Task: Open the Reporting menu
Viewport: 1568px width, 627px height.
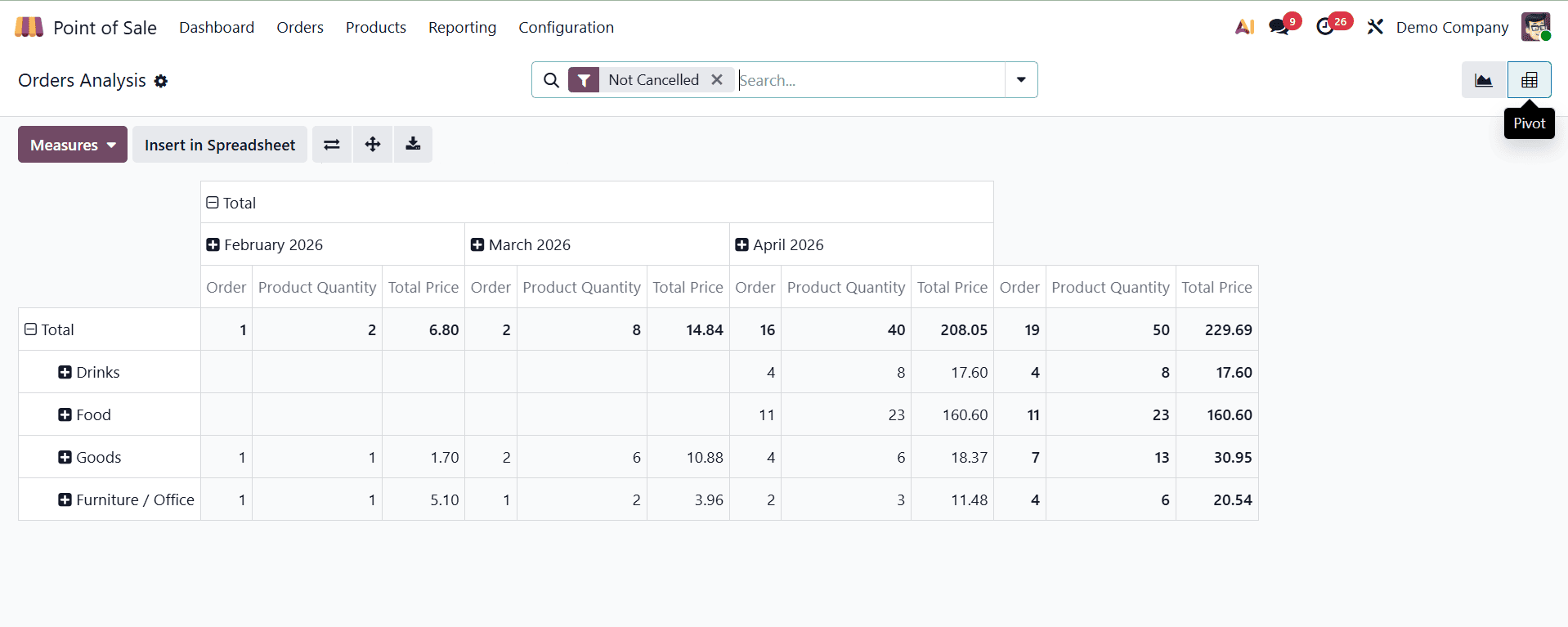Action: click(x=463, y=27)
